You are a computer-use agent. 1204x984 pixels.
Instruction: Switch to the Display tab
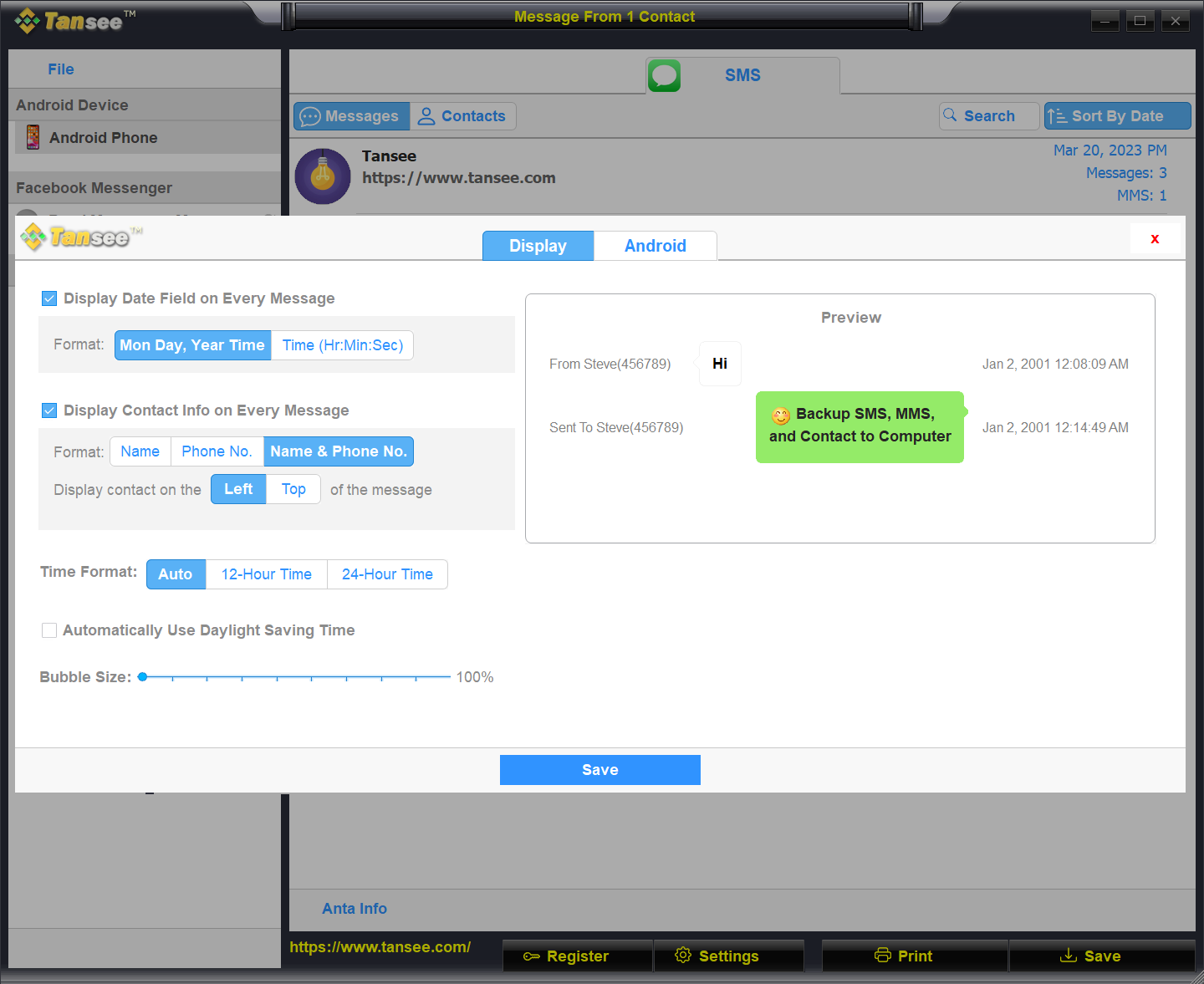point(538,246)
